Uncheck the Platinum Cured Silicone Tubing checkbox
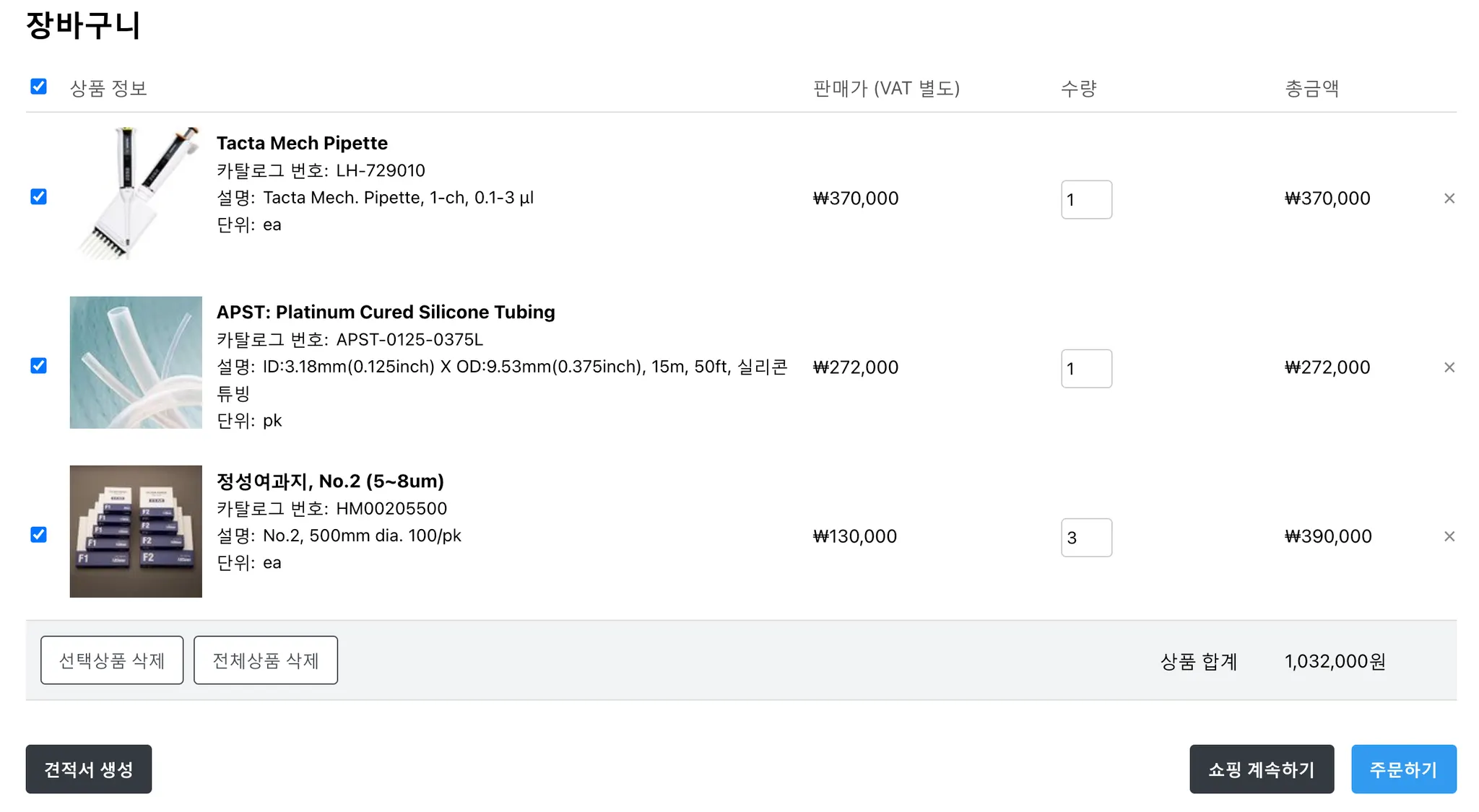This screenshot has height=812, width=1479. pos(39,366)
